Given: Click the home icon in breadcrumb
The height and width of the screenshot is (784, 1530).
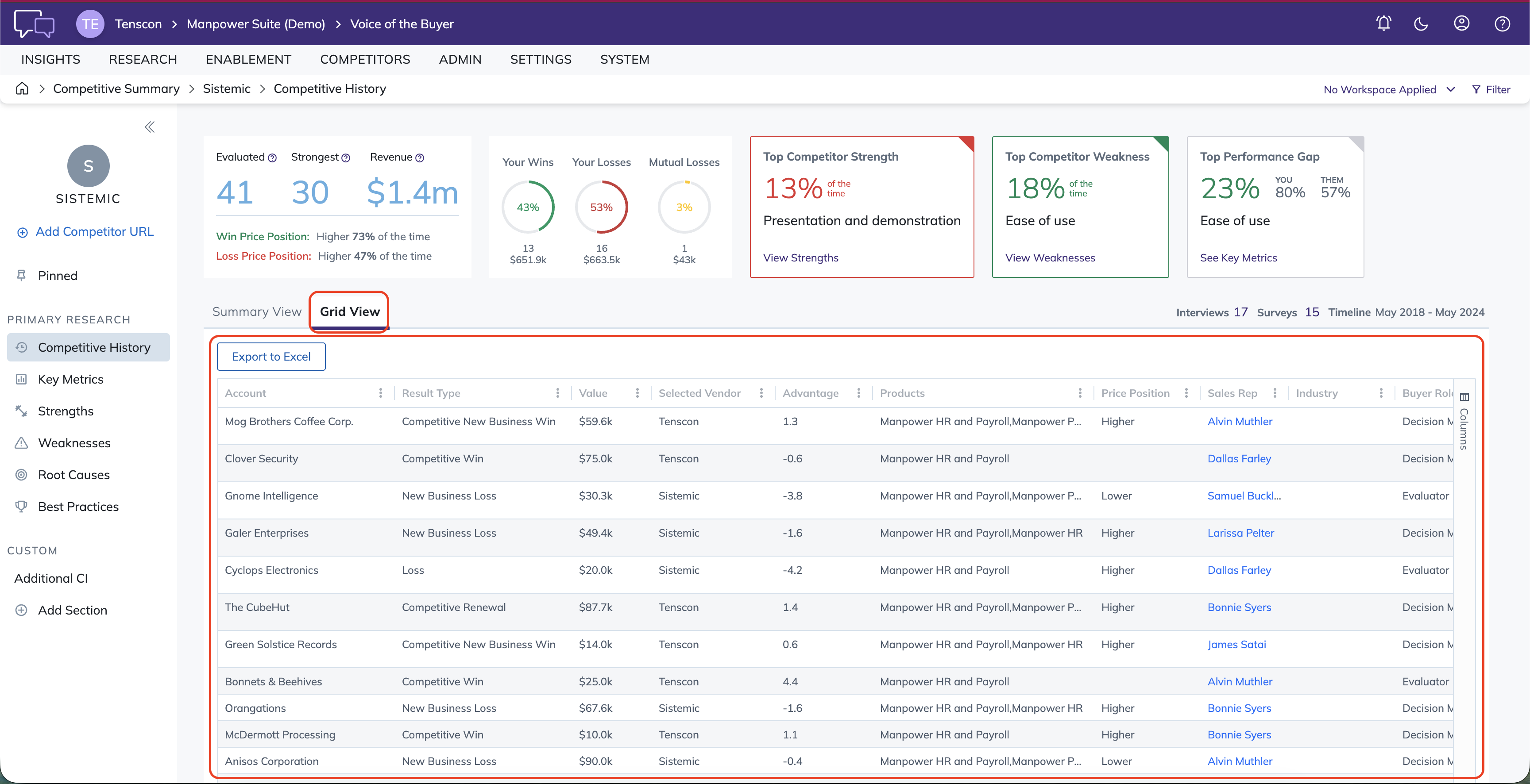Looking at the screenshot, I should tap(22, 88).
